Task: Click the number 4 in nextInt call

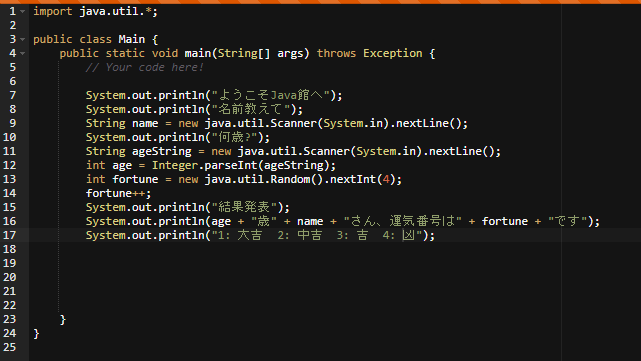Action: (386, 179)
